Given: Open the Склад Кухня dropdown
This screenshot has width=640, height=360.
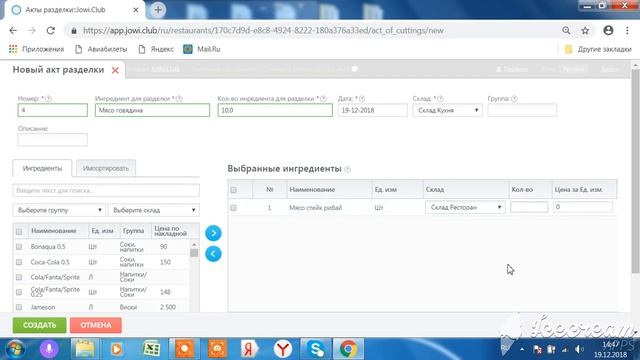Looking at the screenshot, I should 447,110.
